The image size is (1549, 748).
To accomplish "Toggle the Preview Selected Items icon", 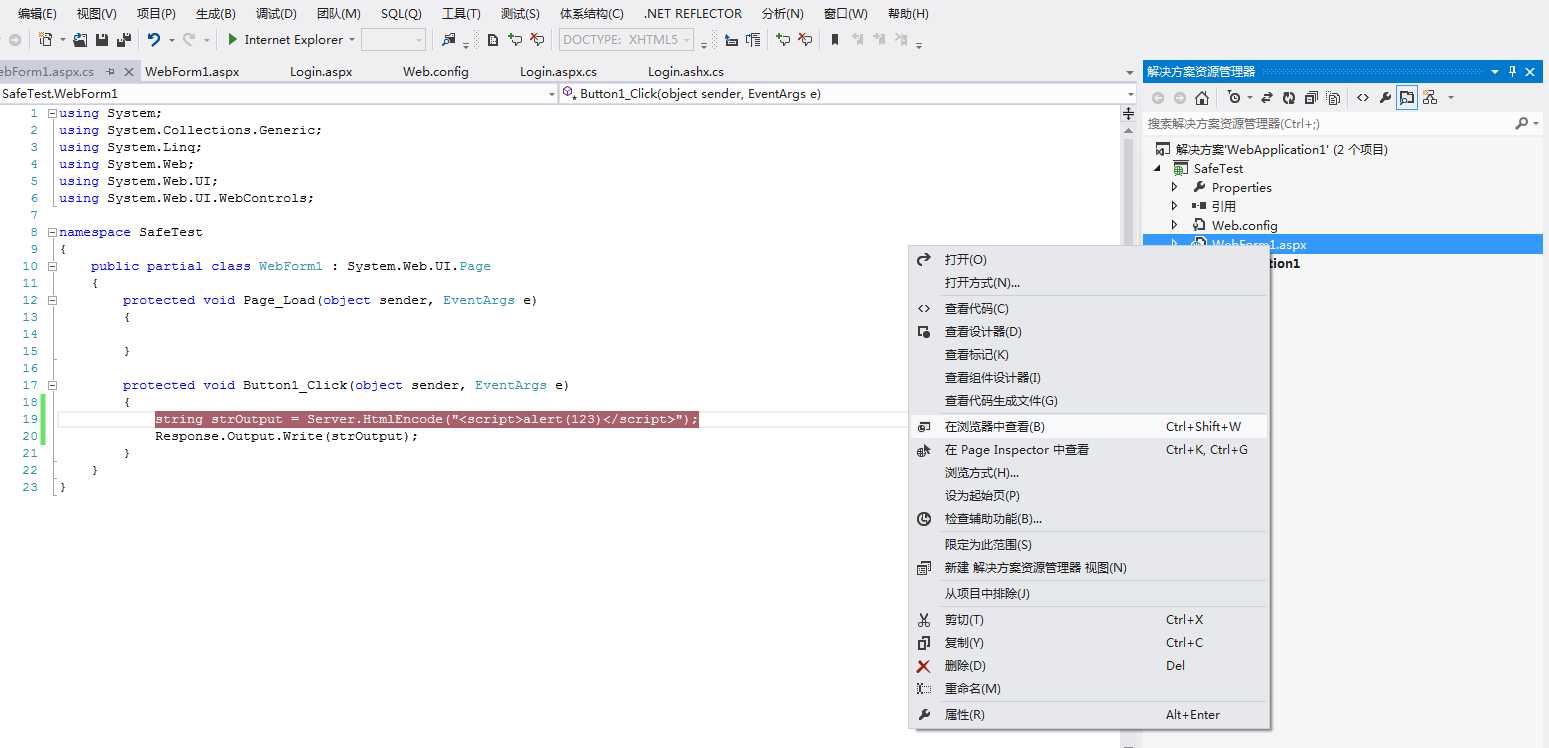I will pos(1407,97).
